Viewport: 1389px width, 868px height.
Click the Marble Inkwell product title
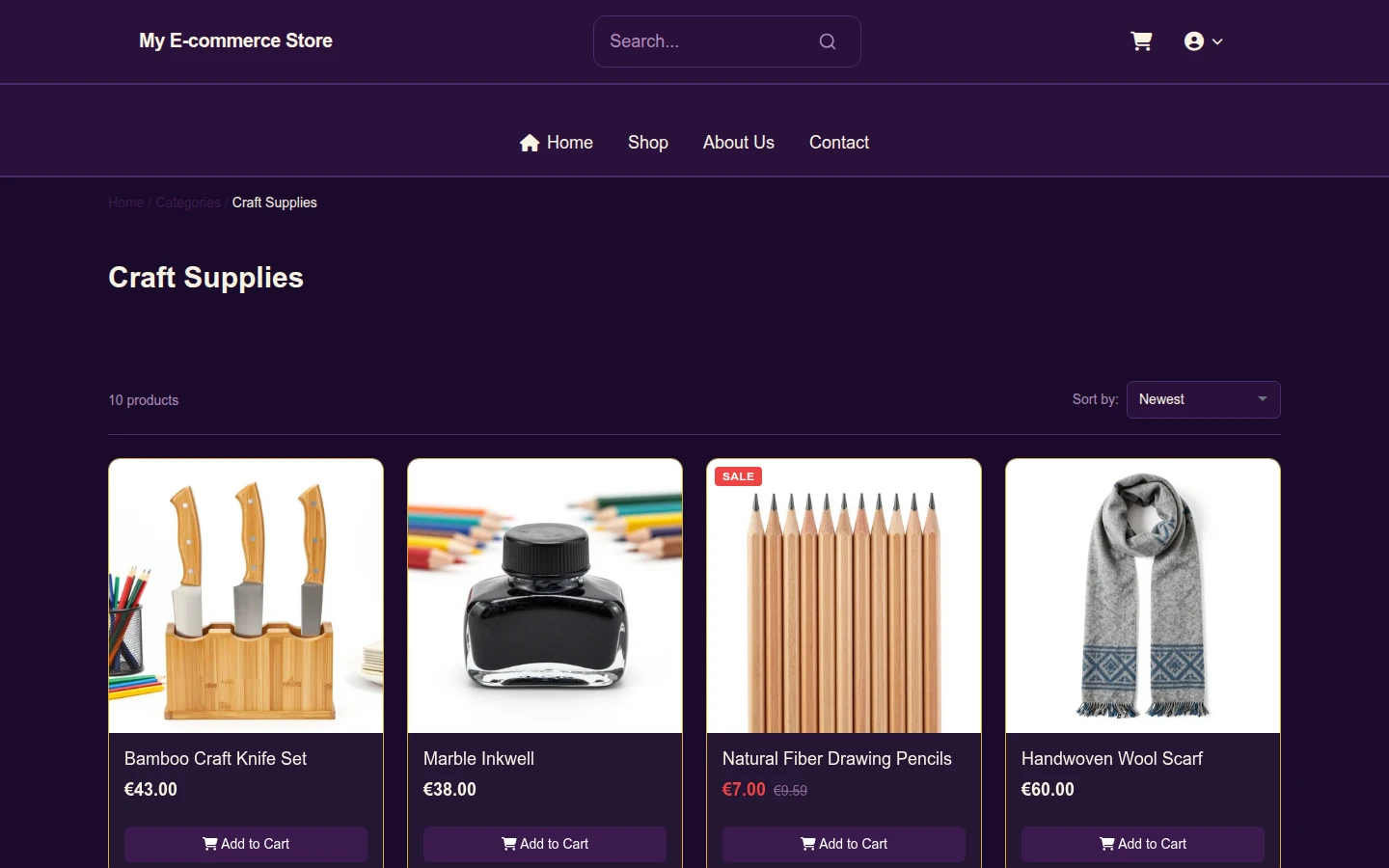click(478, 759)
